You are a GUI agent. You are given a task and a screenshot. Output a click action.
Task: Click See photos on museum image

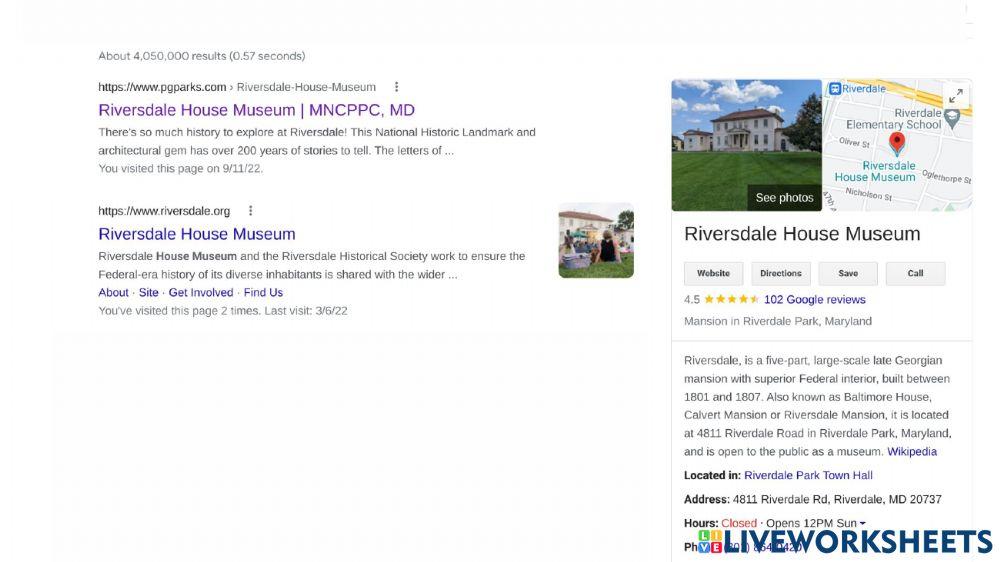pos(784,198)
